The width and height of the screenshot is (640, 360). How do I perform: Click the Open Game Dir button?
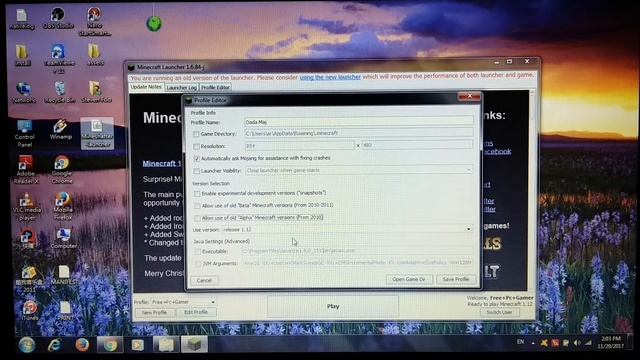(x=409, y=279)
